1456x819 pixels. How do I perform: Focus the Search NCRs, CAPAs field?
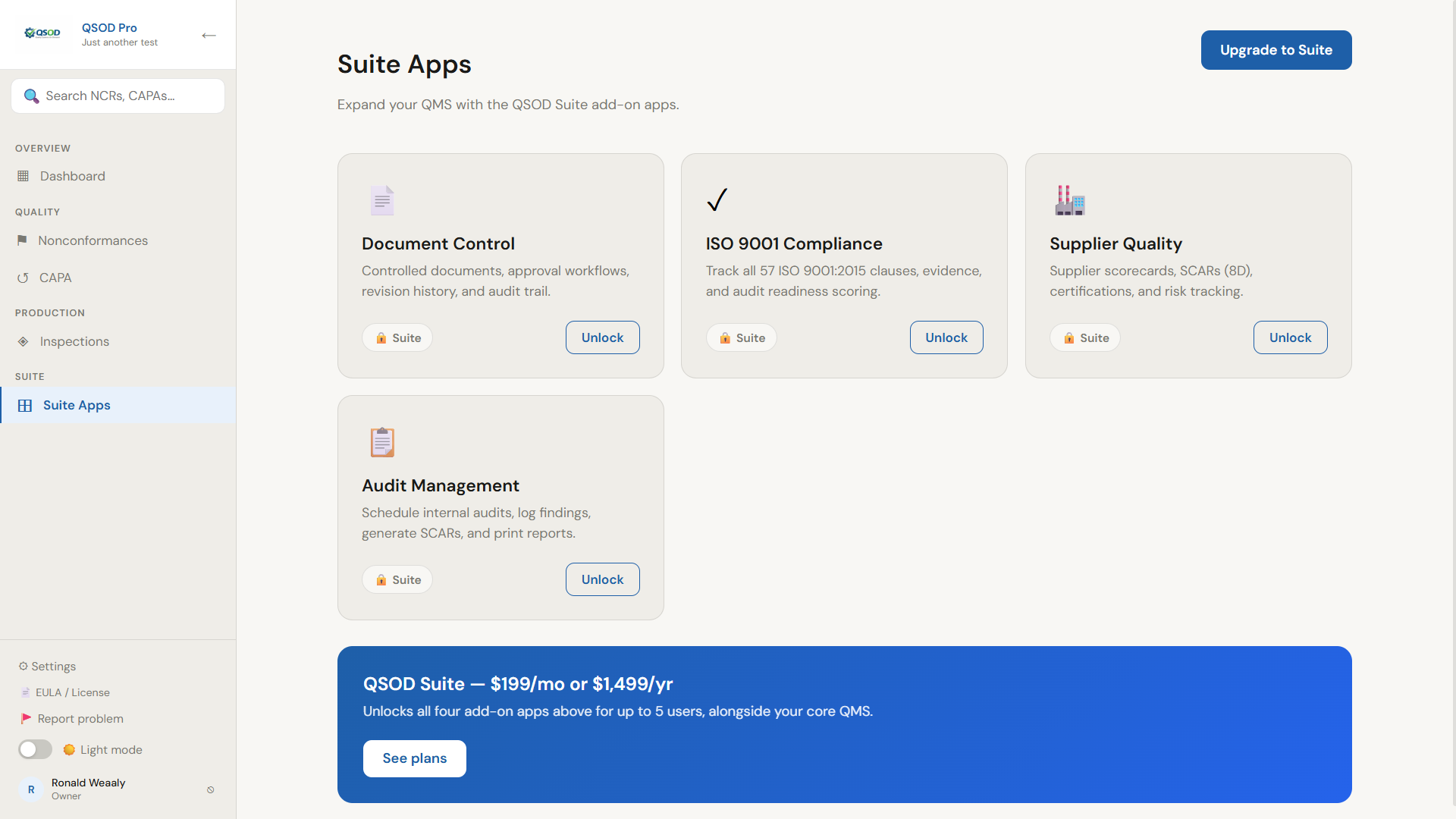(x=118, y=96)
